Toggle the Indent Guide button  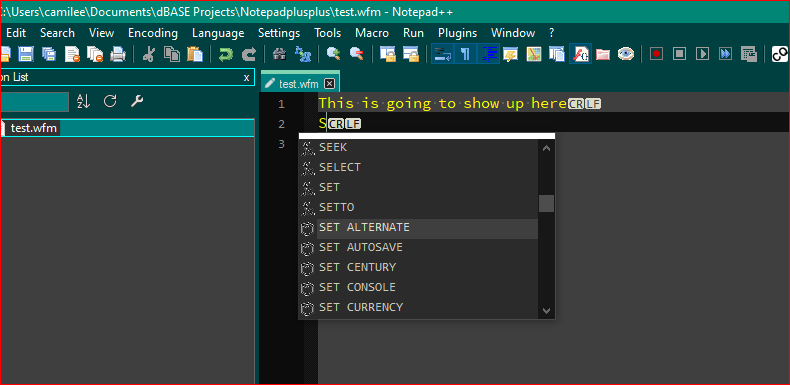[x=488, y=54]
